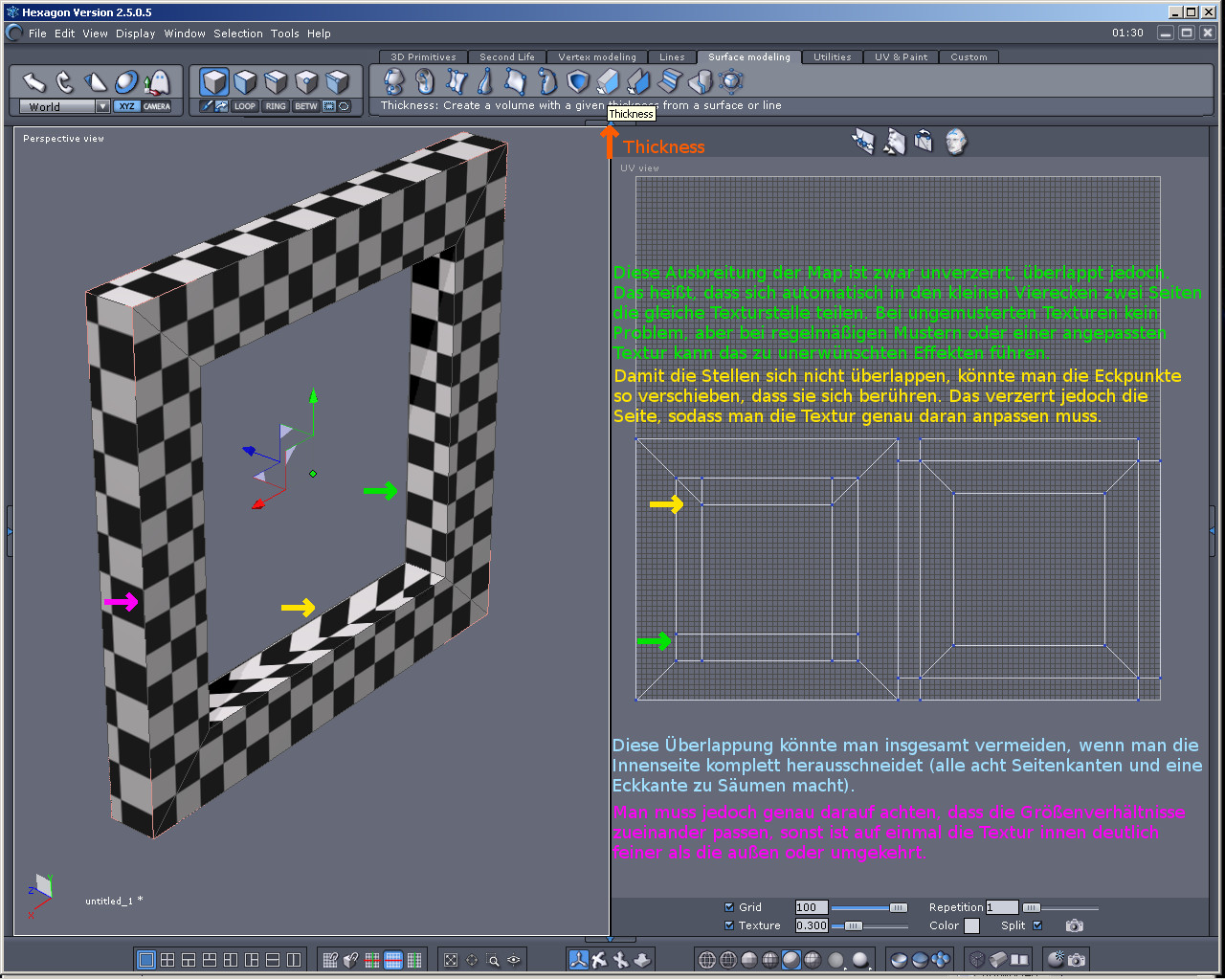Open the World coordinate dropdown
The height and width of the screenshot is (980, 1225).
click(x=64, y=106)
